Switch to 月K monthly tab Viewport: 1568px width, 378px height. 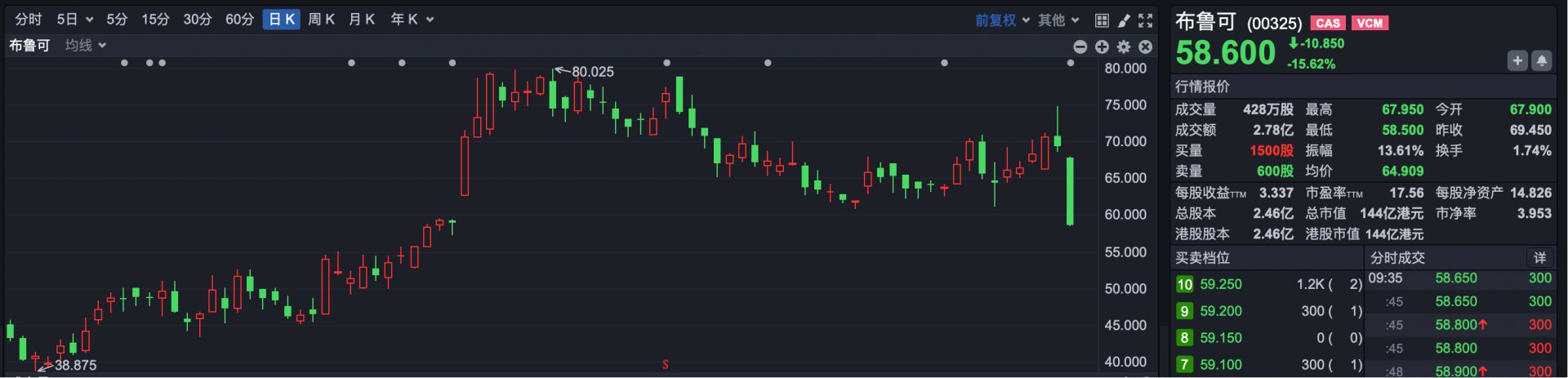(362, 19)
